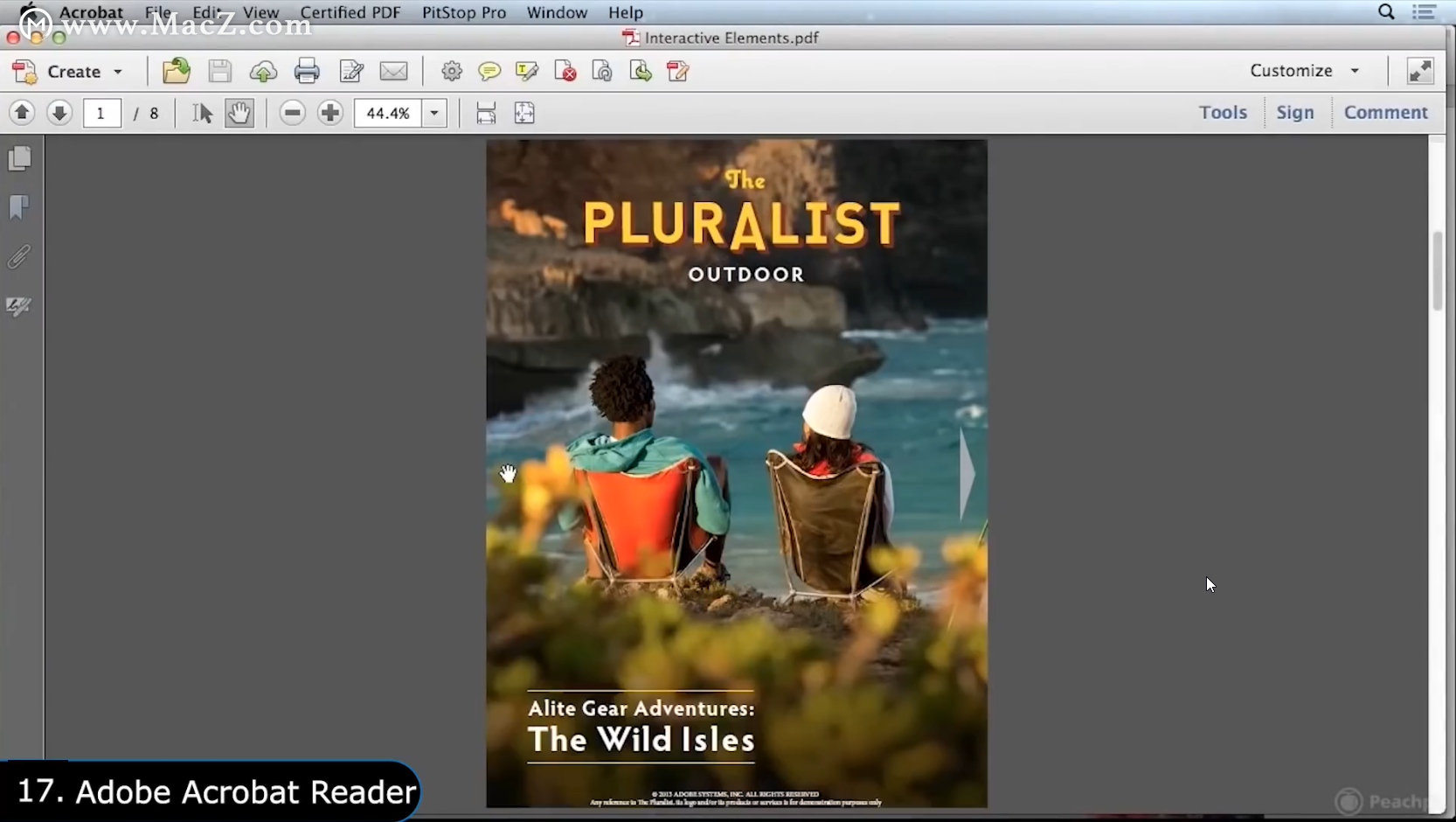Open the PitStop Pro menu
Screen dimensions: 1456x822
[x=464, y=12]
